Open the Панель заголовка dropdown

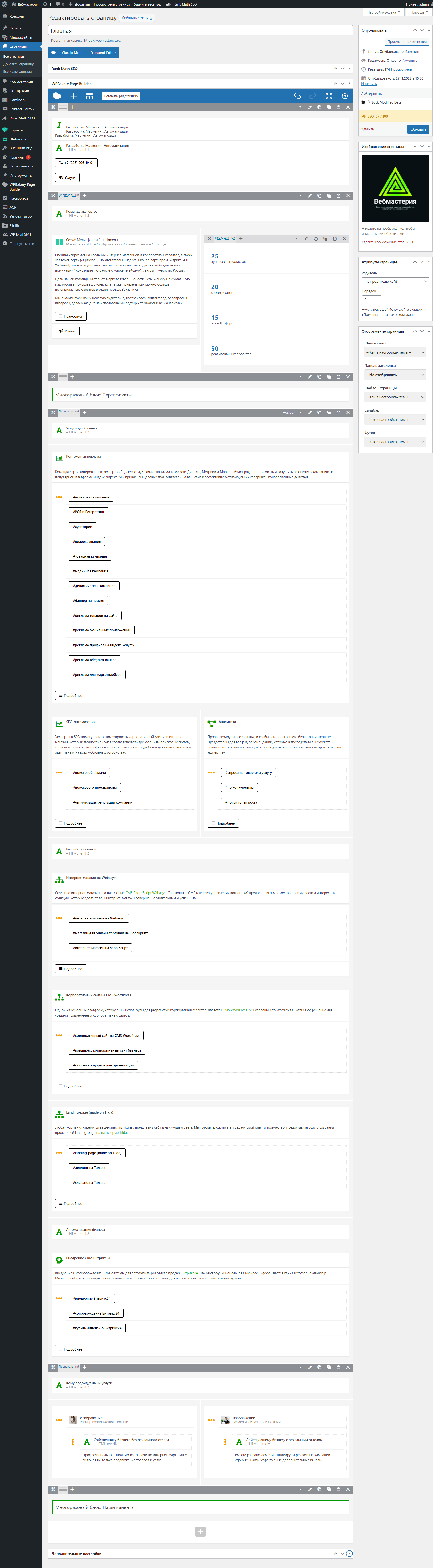coord(395,375)
